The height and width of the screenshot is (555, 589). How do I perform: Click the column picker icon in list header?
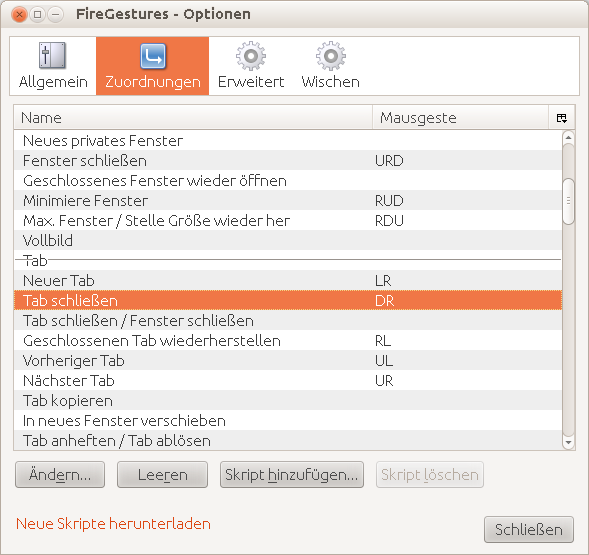tap(562, 118)
